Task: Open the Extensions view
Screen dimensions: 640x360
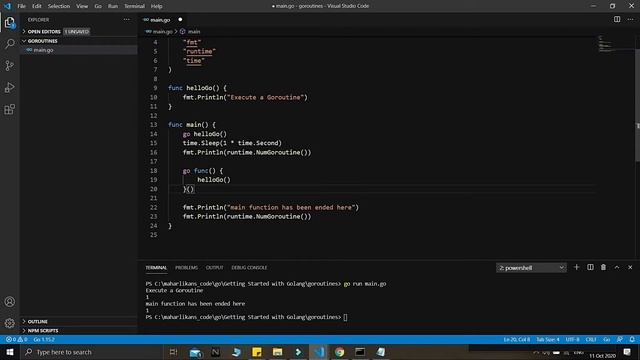Action: point(9,109)
